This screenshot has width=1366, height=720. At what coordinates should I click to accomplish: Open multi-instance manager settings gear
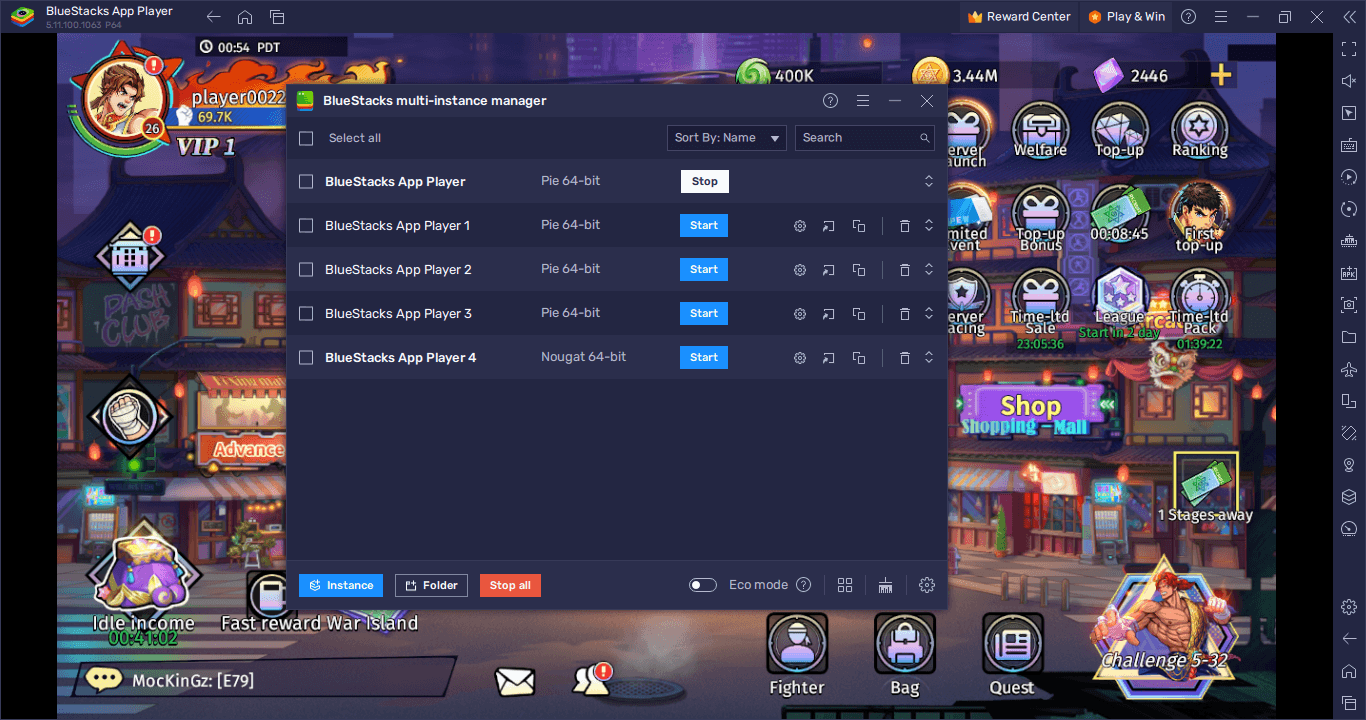pos(927,585)
